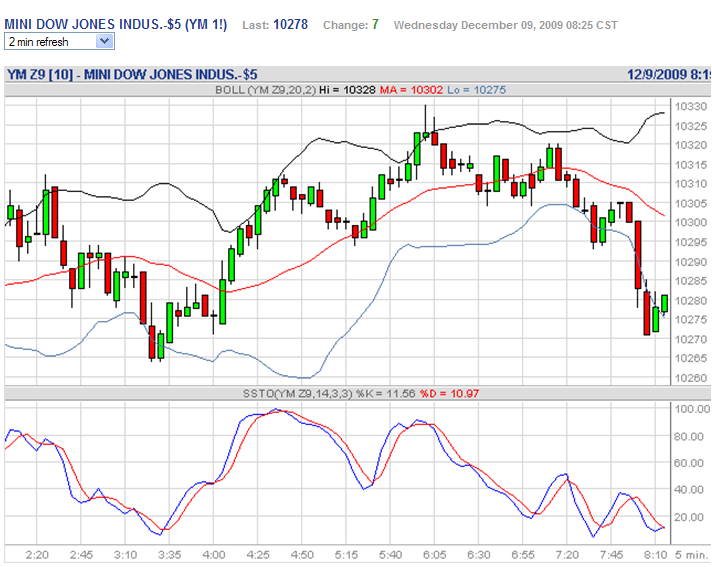712x567 pixels.
Task: Click the blue Lo = 10275 value
Action: (476, 90)
